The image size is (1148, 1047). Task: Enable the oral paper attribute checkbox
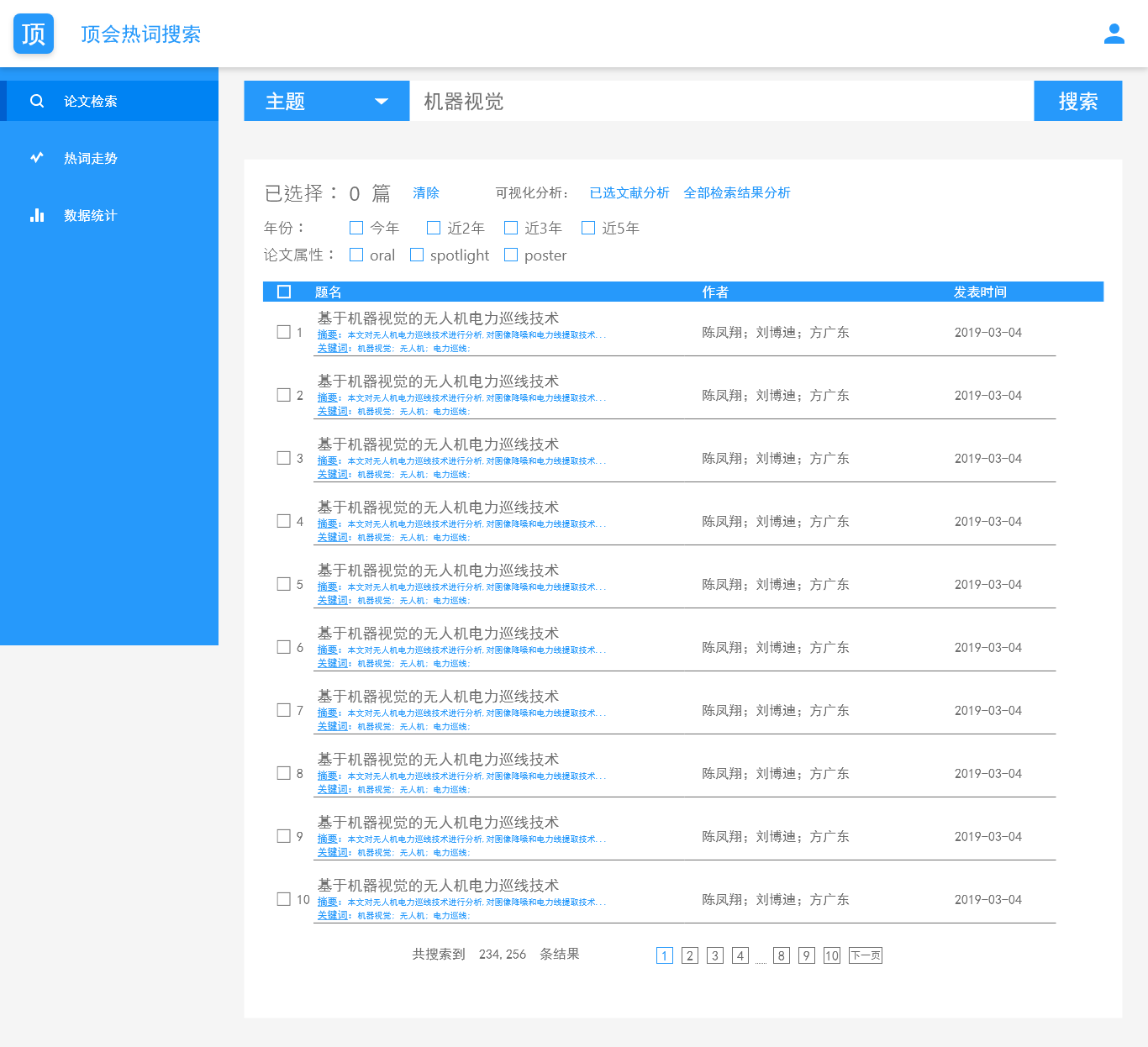(356, 255)
